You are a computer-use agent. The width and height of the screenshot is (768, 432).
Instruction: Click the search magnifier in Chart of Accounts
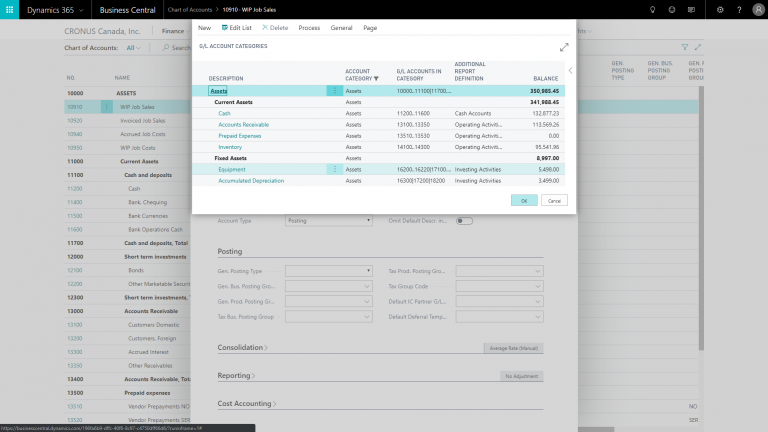coord(166,48)
